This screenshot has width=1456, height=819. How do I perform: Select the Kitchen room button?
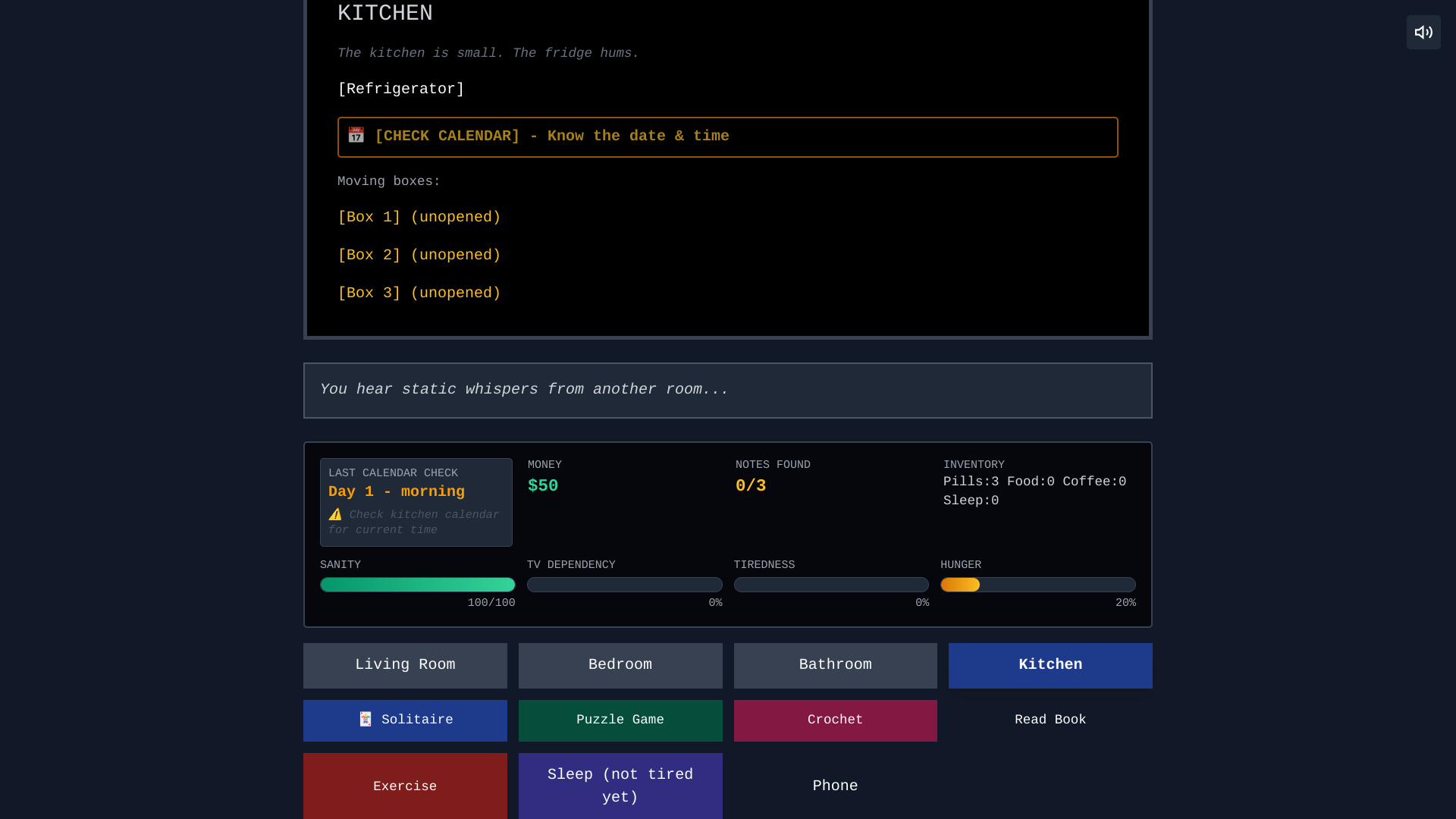(1050, 666)
